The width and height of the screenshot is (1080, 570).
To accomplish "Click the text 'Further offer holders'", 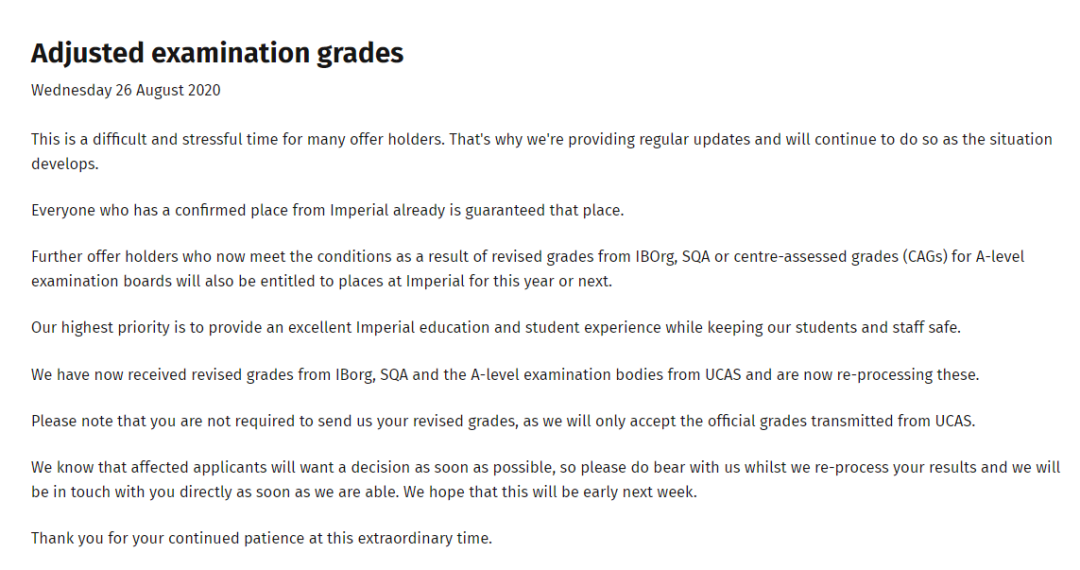I will (x=105, y=257).
